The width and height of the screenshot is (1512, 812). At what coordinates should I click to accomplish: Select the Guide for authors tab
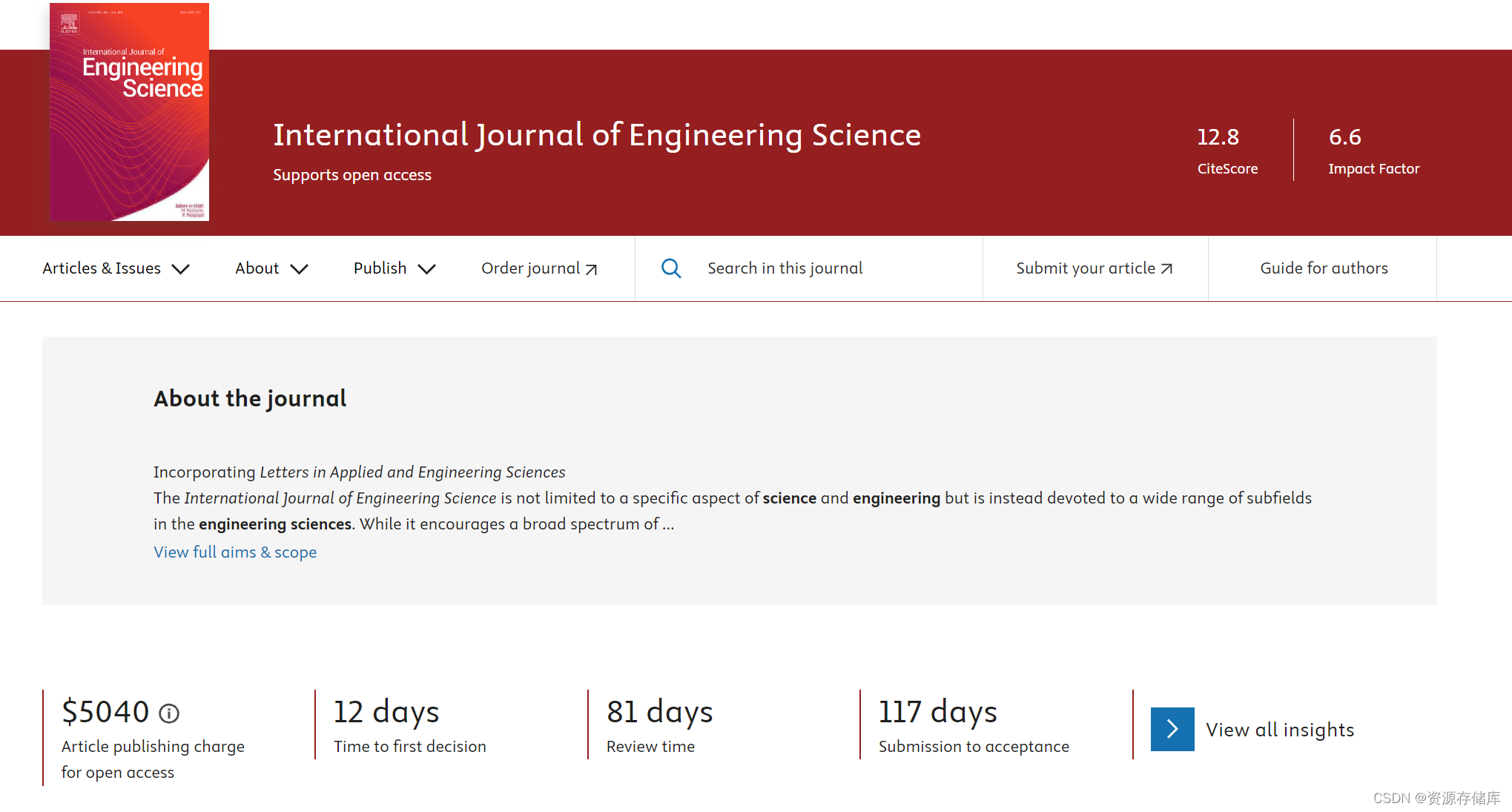pos(1323,268)
